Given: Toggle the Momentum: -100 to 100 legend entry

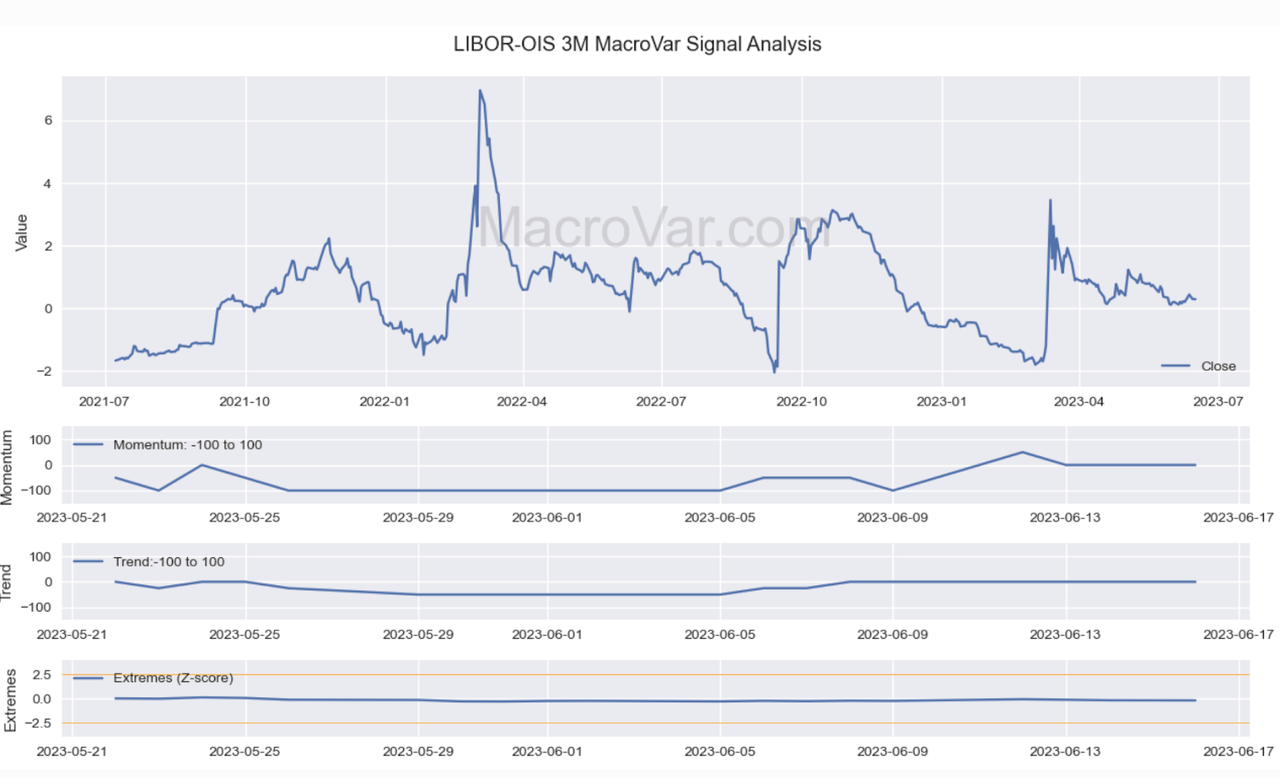Looking at the screenshot, I should click(x=190, y=444).
